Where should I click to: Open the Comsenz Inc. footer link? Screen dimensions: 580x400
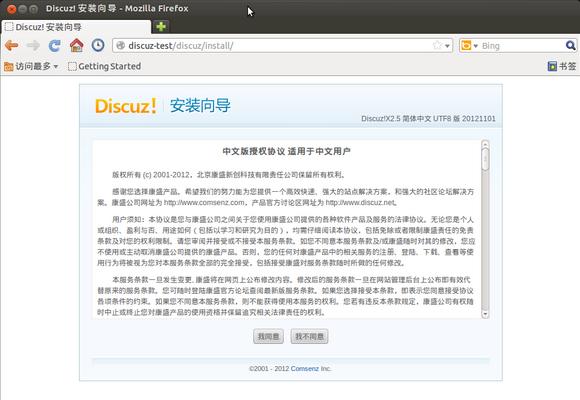304,369
